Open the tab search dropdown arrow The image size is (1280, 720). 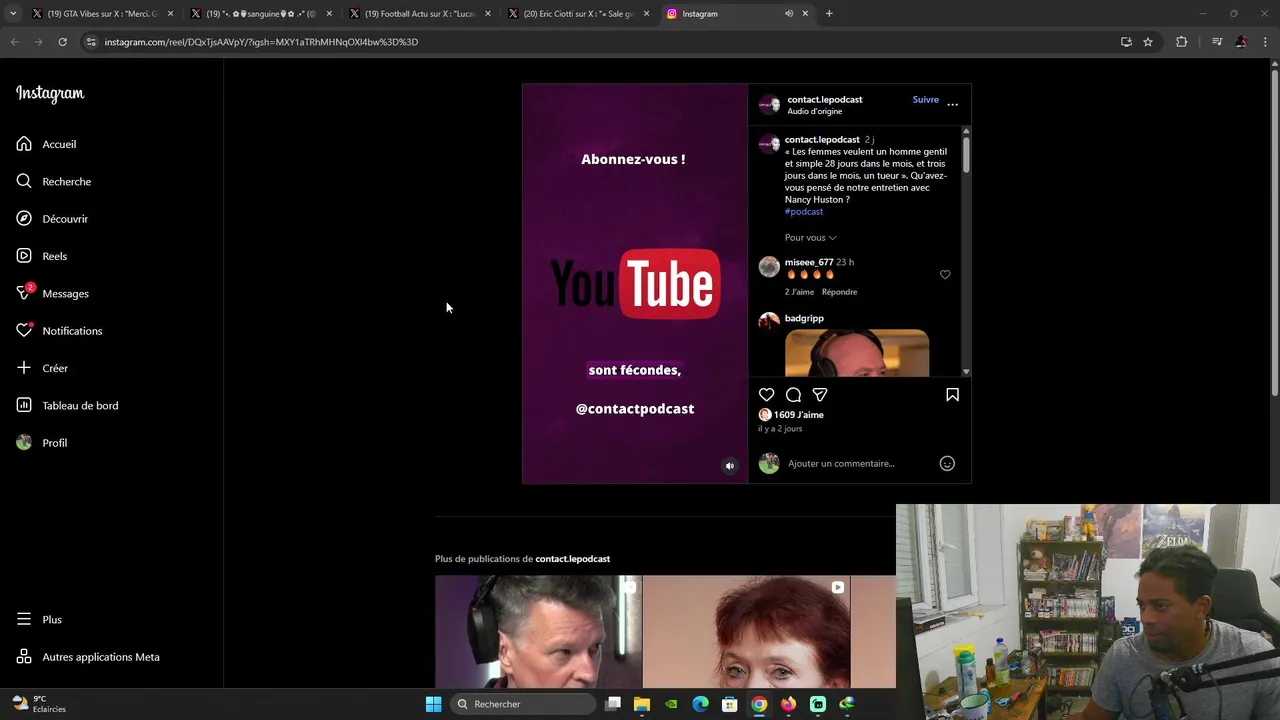click(x=12, y=14)
